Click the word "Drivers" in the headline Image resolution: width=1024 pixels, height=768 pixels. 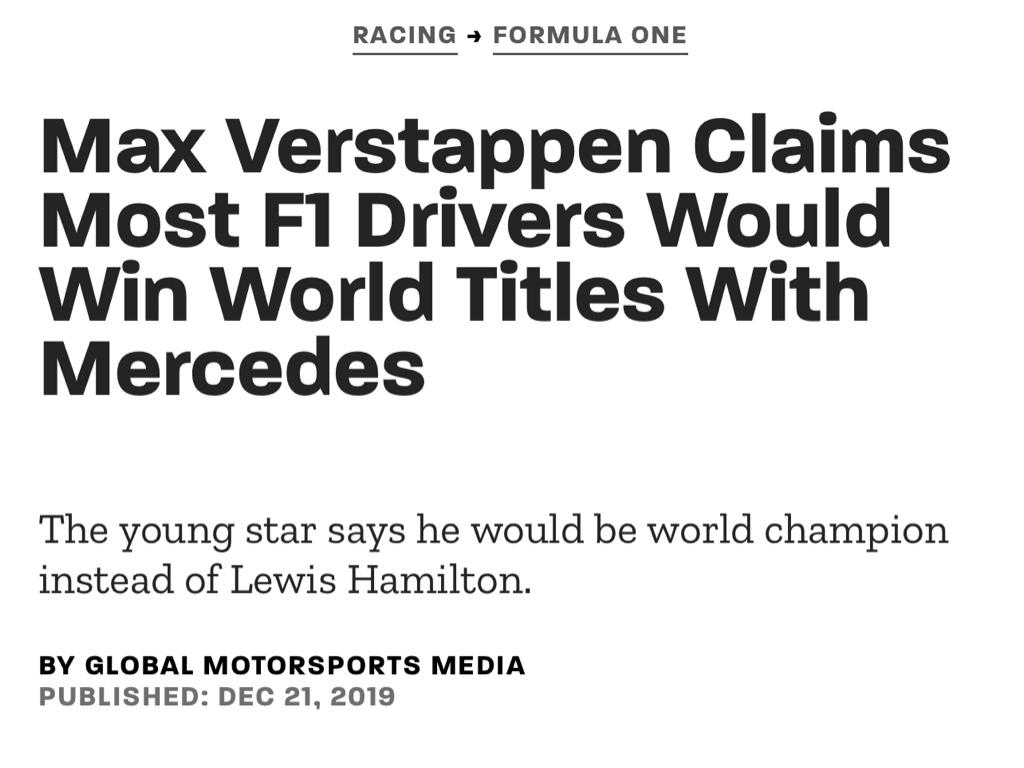tap(490, 218)
